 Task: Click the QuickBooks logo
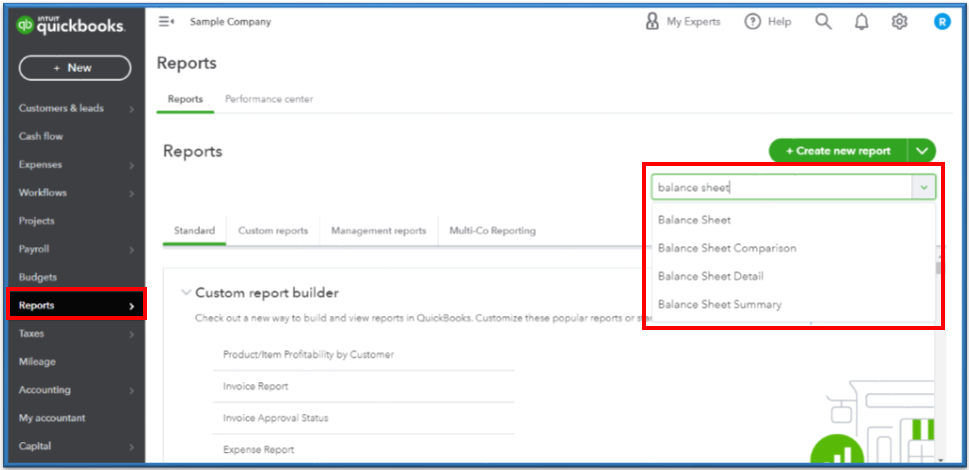click(70, 25)
